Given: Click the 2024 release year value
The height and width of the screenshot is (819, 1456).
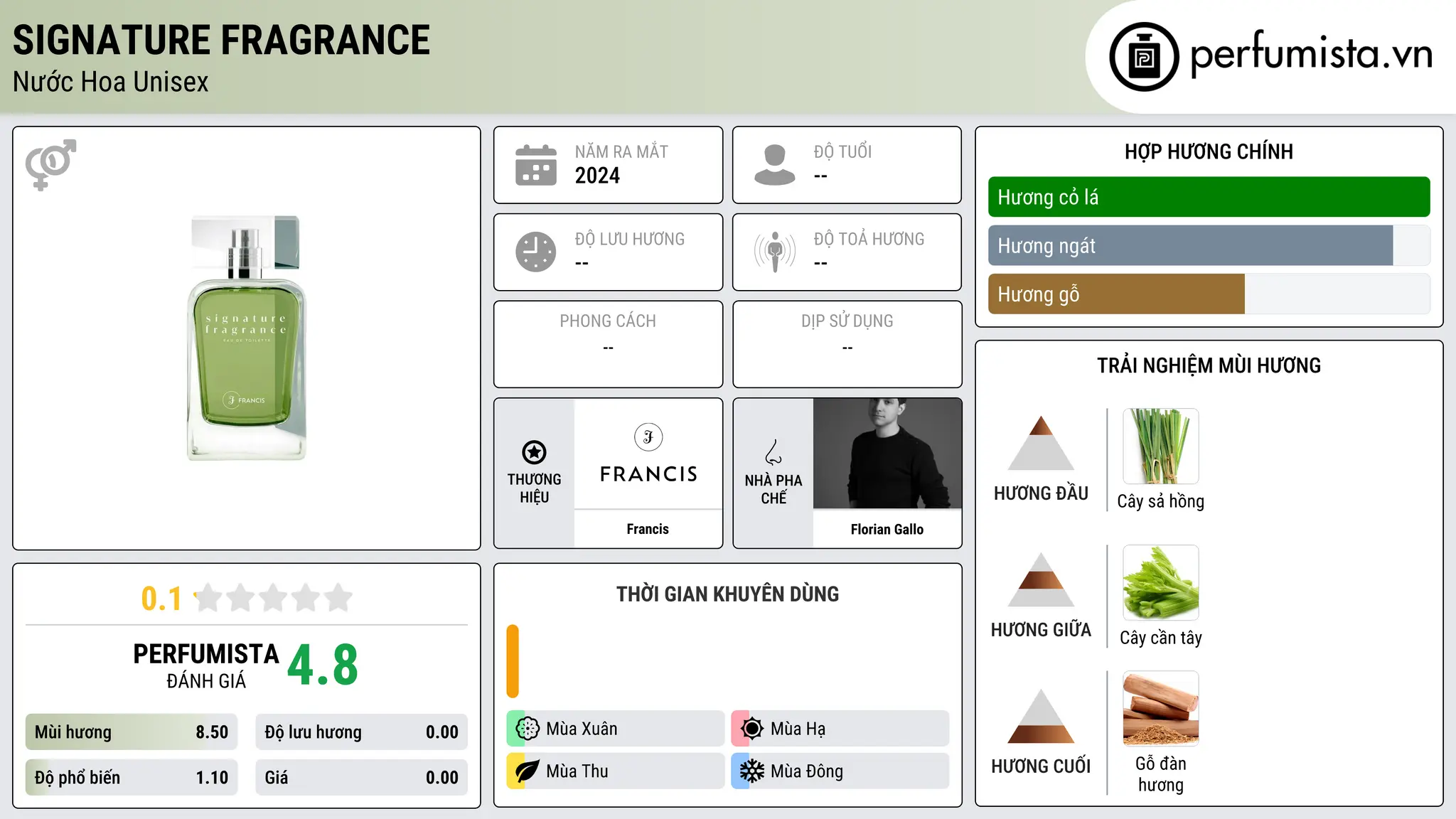Looking at the screenshot, I should (x=597, y=176).
